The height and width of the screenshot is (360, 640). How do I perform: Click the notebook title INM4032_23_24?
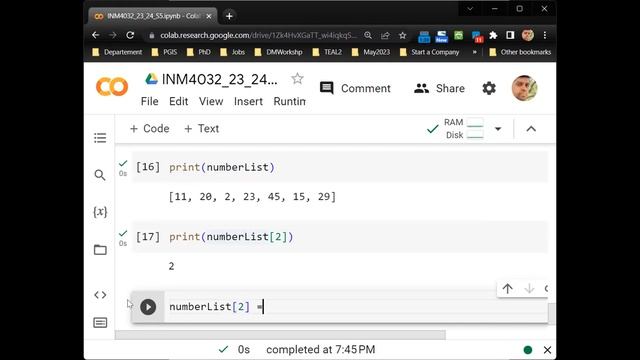(x=220, y=79)
